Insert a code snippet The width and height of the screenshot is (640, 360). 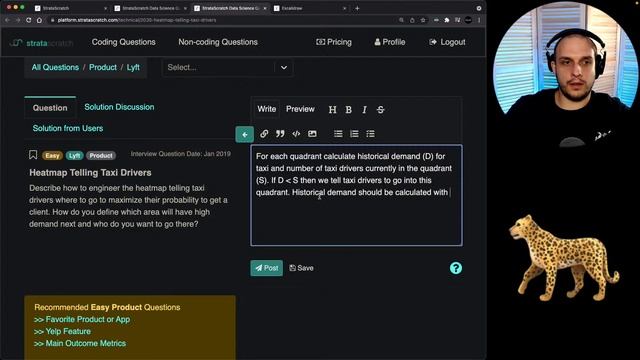296,133
